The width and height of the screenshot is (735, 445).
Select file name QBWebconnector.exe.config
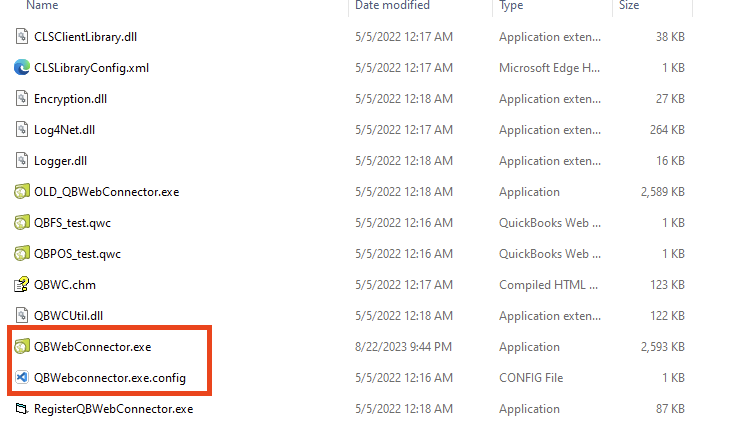(x=110, y=378)
